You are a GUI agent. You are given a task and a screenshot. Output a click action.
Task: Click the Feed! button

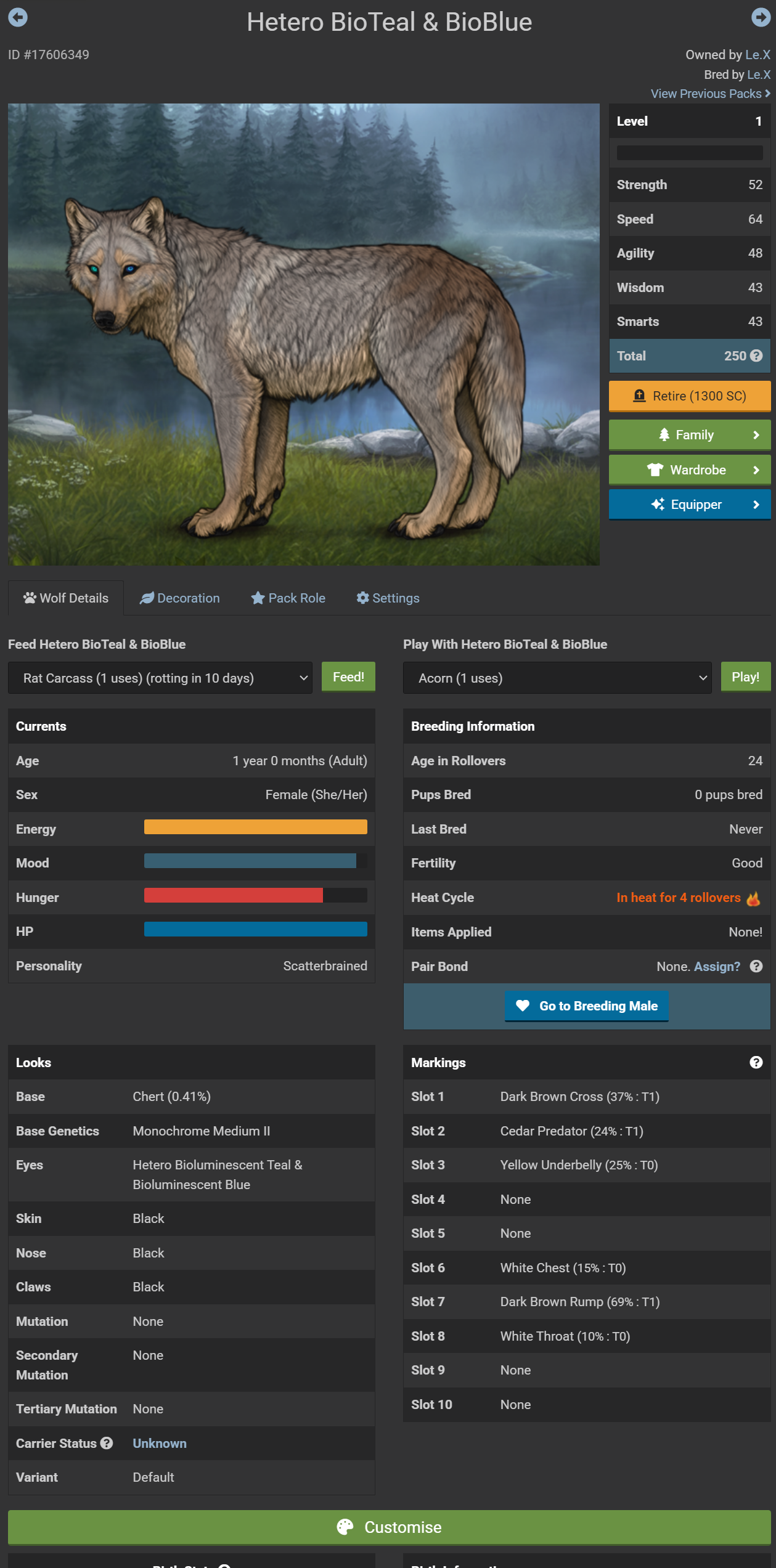click(348, 677)
